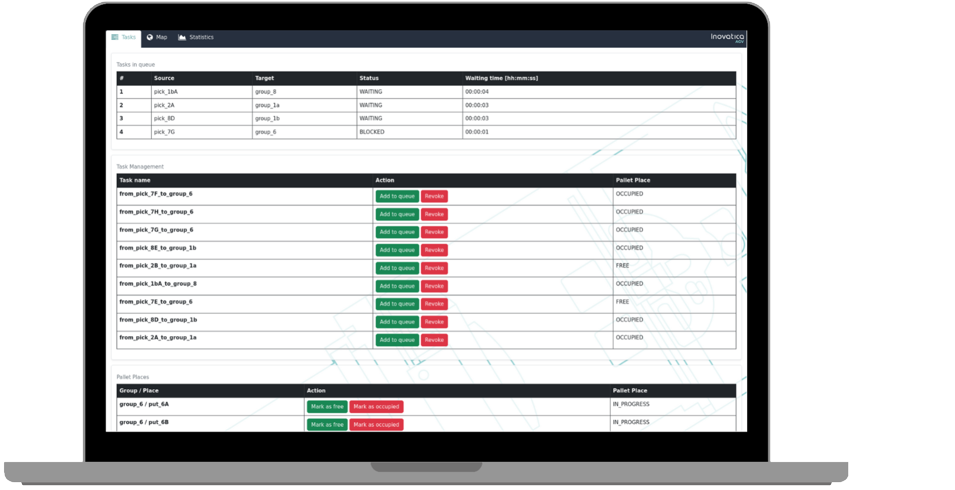The width and height of the screenshot is (955, 490).
Task: Revoke task from_pick_8D_to_group_1b
Action: click(434, 322)
